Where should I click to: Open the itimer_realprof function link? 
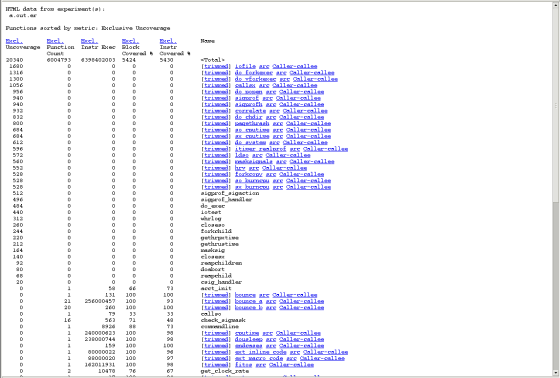click(260, 149)
